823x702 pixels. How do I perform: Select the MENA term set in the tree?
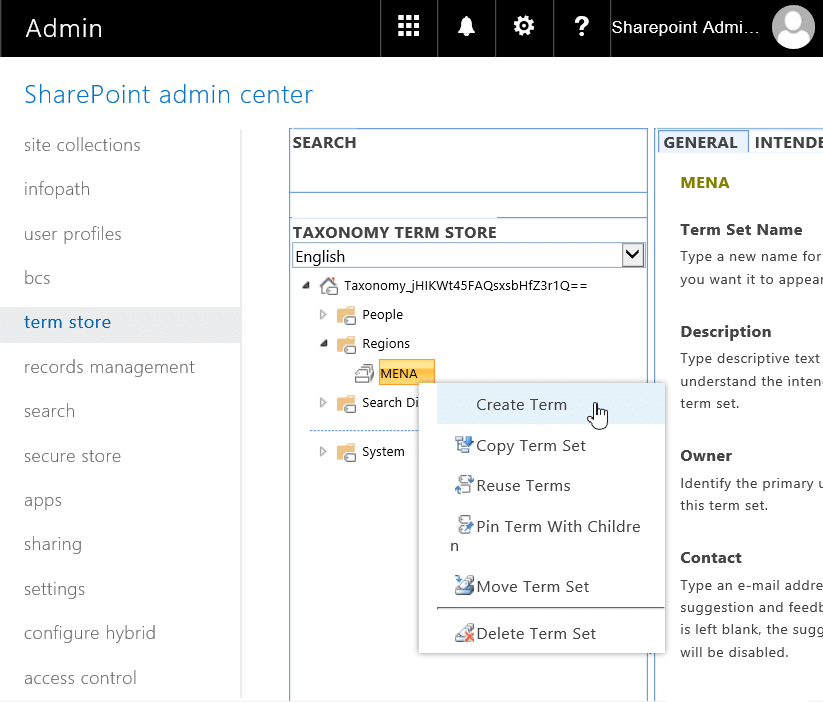(400, 372)
